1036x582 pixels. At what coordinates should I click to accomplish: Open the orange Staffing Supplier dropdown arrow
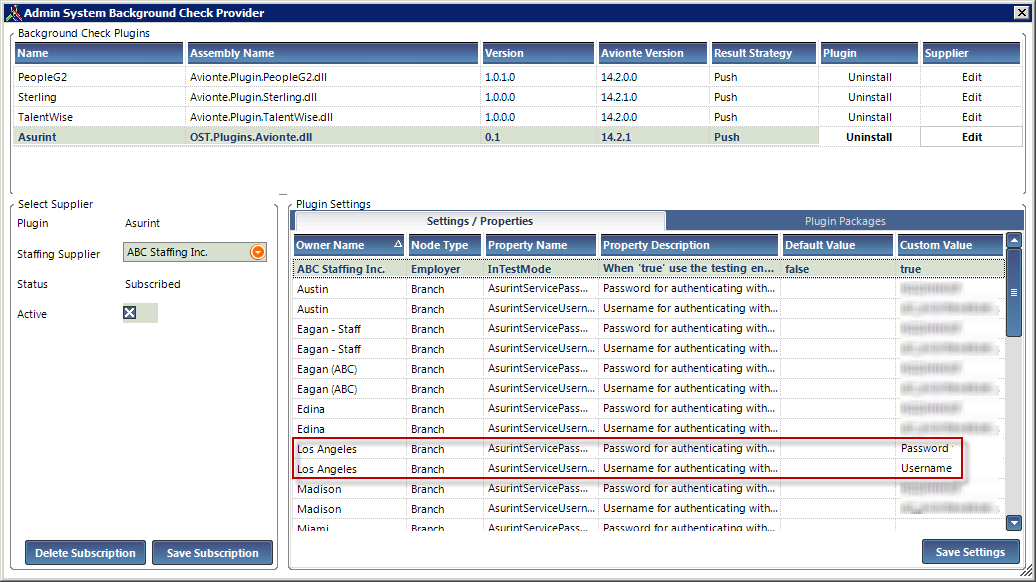258,254
